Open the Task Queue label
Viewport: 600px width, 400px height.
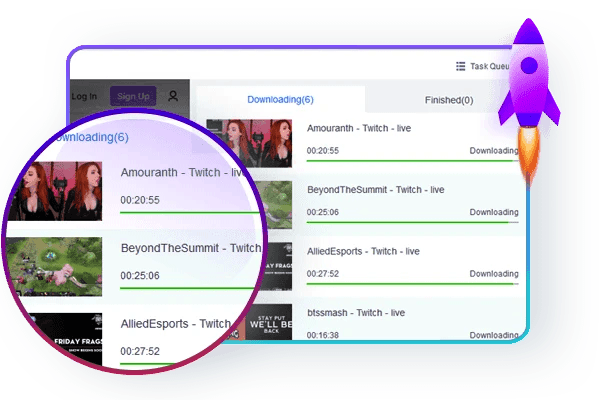pyautogui.click(x=493, y=67)
